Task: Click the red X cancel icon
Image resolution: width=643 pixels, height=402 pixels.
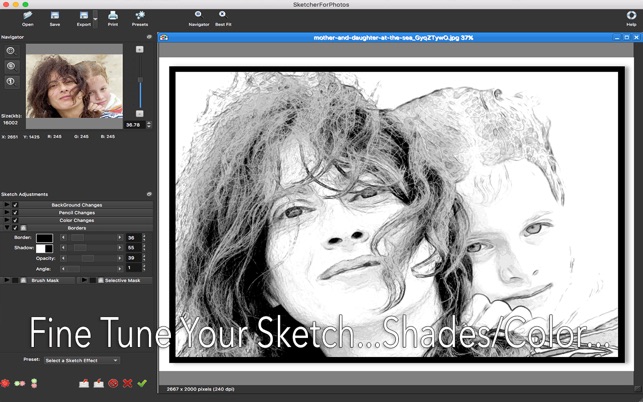Action: [127, 383]
